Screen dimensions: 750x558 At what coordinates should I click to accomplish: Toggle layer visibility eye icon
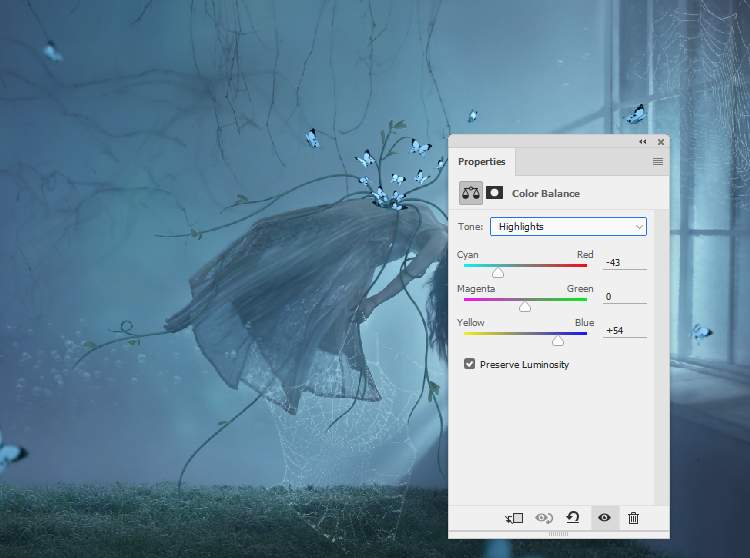point(603,518)
